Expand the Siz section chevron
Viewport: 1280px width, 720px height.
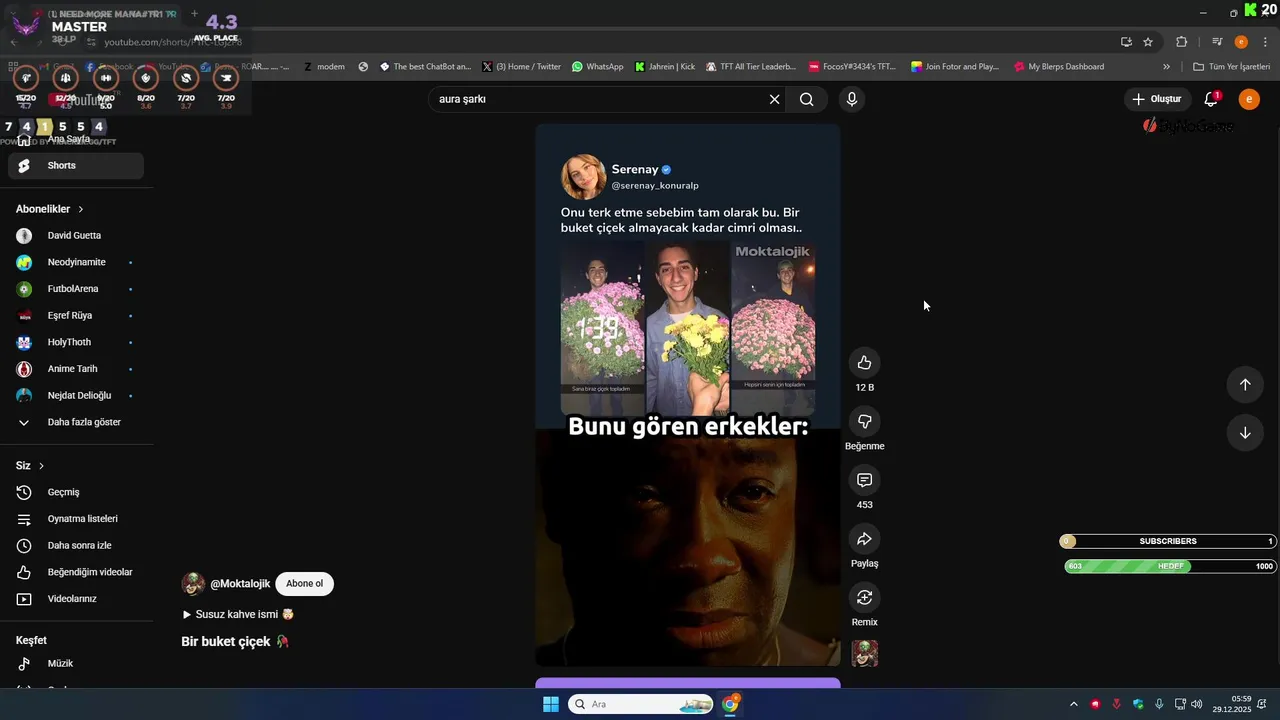[x=41, y=466]
